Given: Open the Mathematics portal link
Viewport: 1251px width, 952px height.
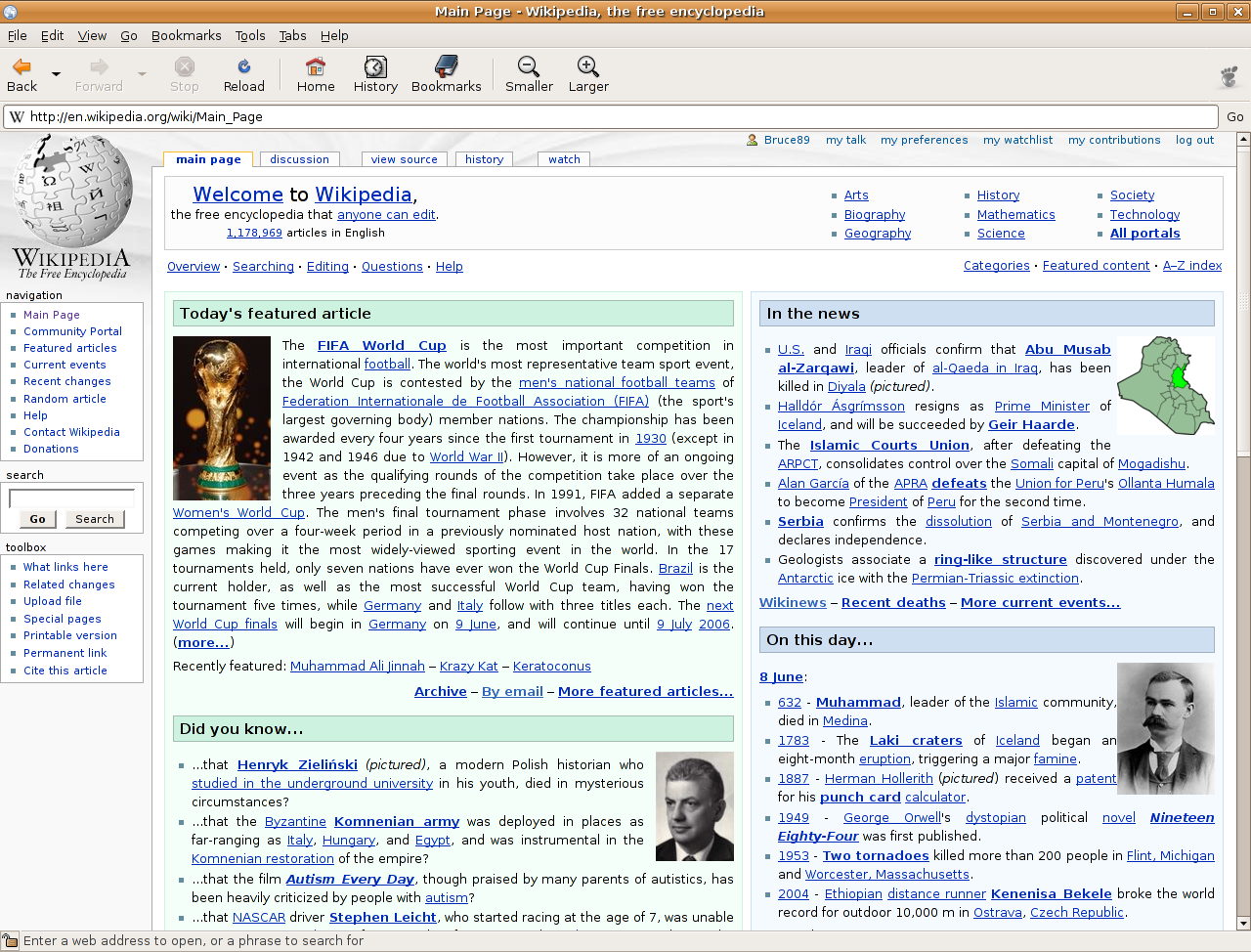Looking at the screenshot, I should coord(1016,214).
